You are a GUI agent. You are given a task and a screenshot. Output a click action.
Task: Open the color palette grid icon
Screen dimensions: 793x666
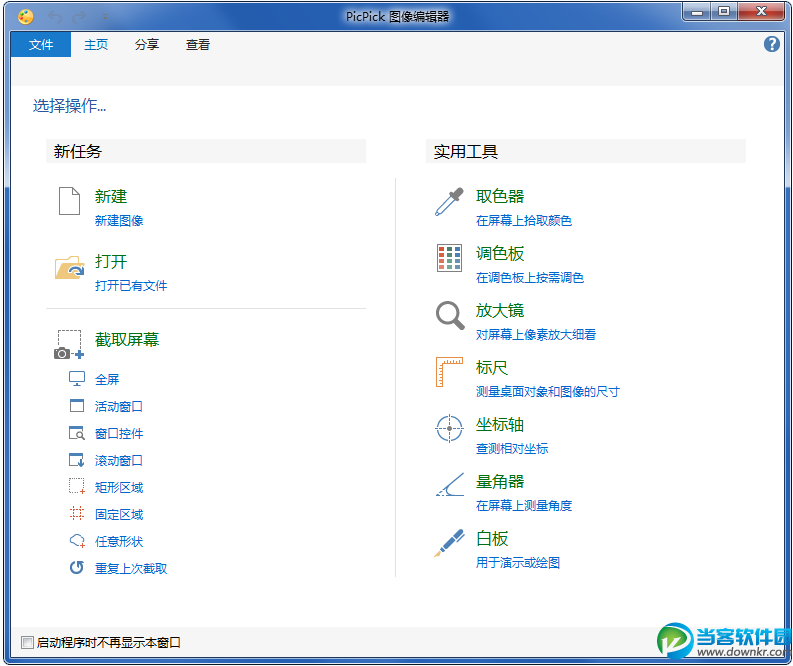tap(449, 258)
